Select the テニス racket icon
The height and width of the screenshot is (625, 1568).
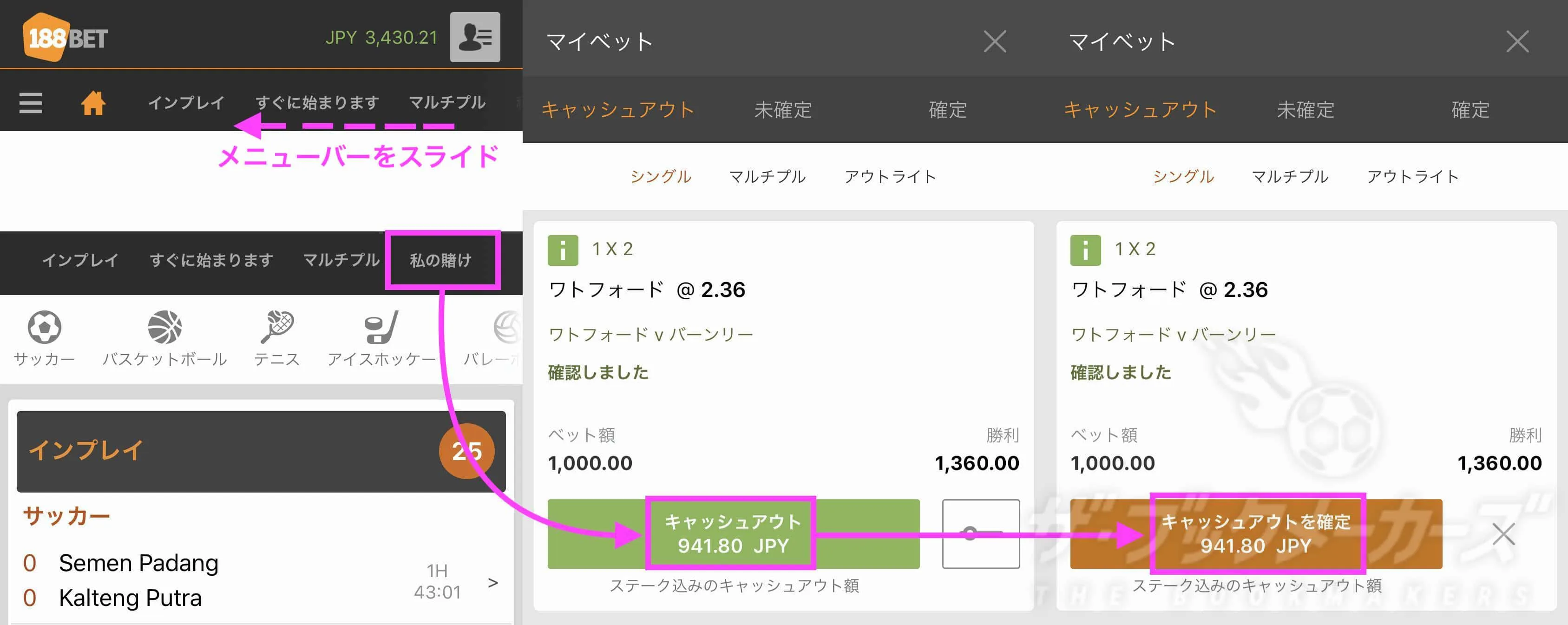coord(277,327)
